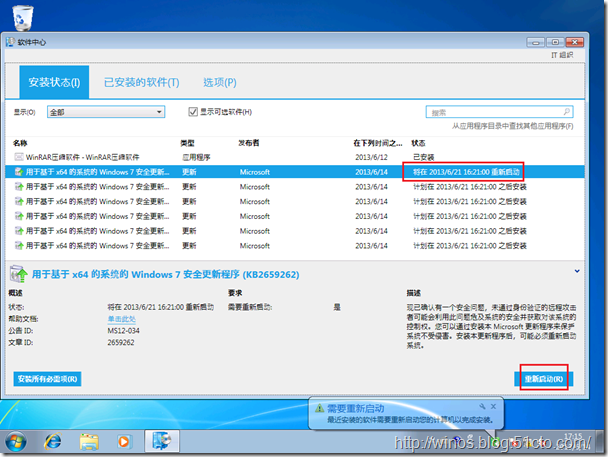608x457 pixels.
Task: Click status 将在 2013/6/21 16:21:00 重新启动
Action: 466,172
